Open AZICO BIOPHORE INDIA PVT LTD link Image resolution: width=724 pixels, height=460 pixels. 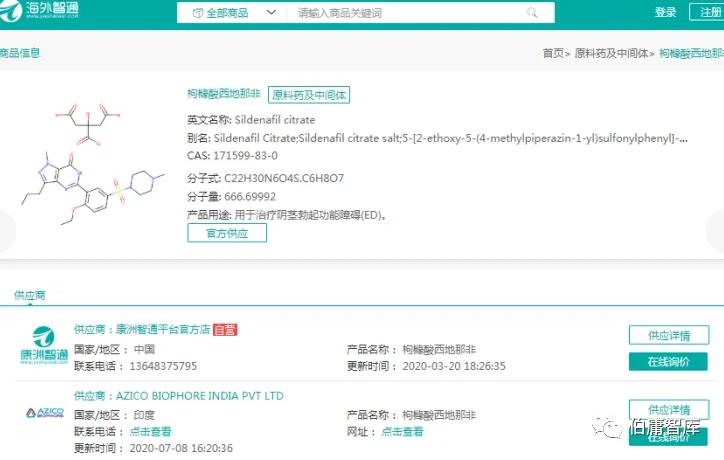(199, 396)
